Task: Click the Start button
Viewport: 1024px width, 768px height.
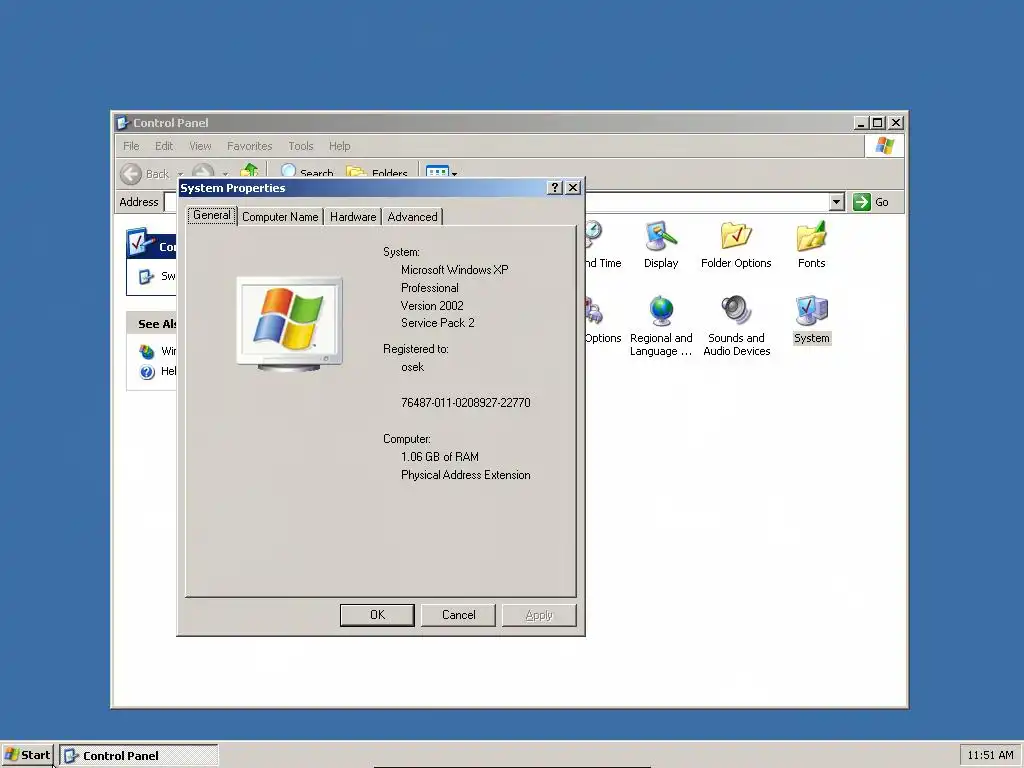Action: [27, 755]
